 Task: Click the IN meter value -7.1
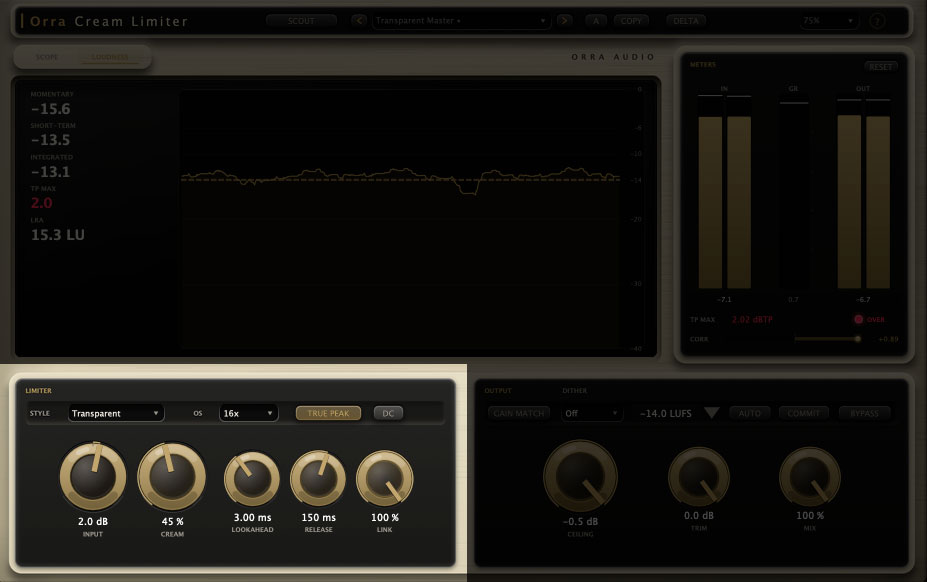[x=724, y=300]
